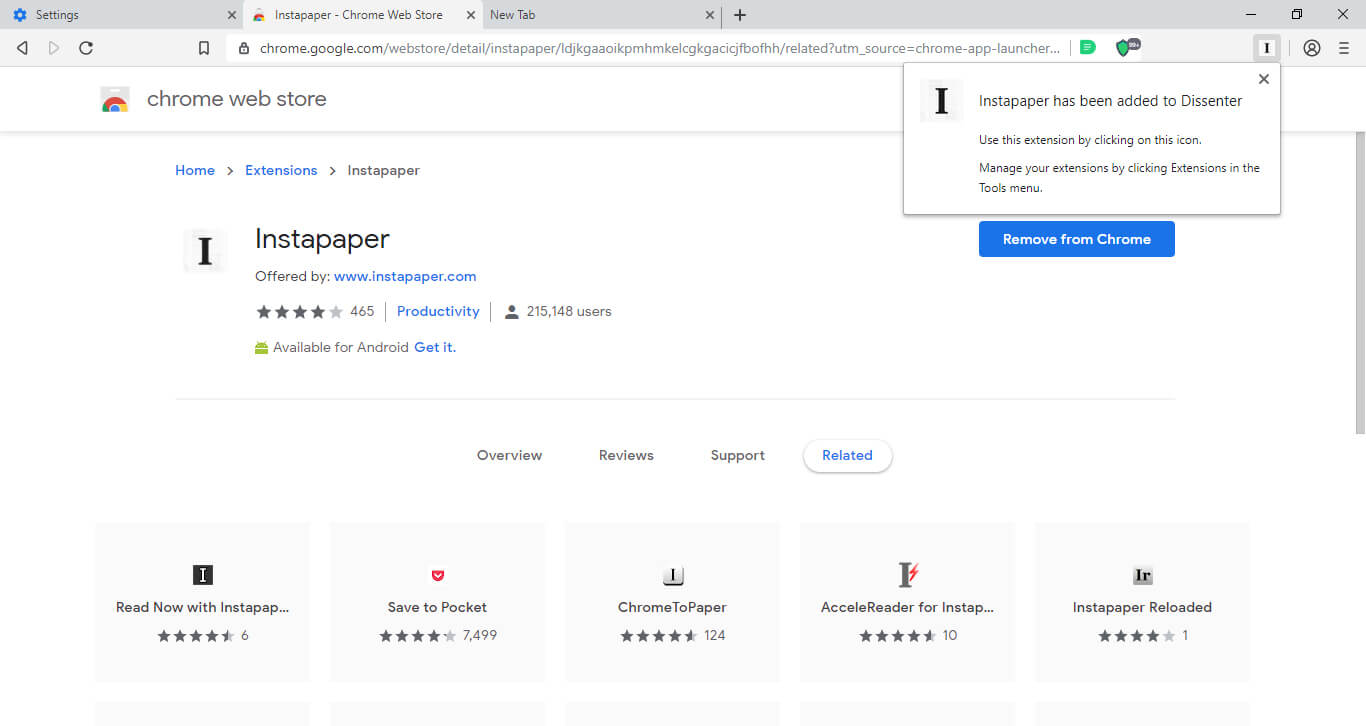Open www.instapaper.com link
The width and height of the screenshot is (1366, 726).
click(x=405, y=277)
